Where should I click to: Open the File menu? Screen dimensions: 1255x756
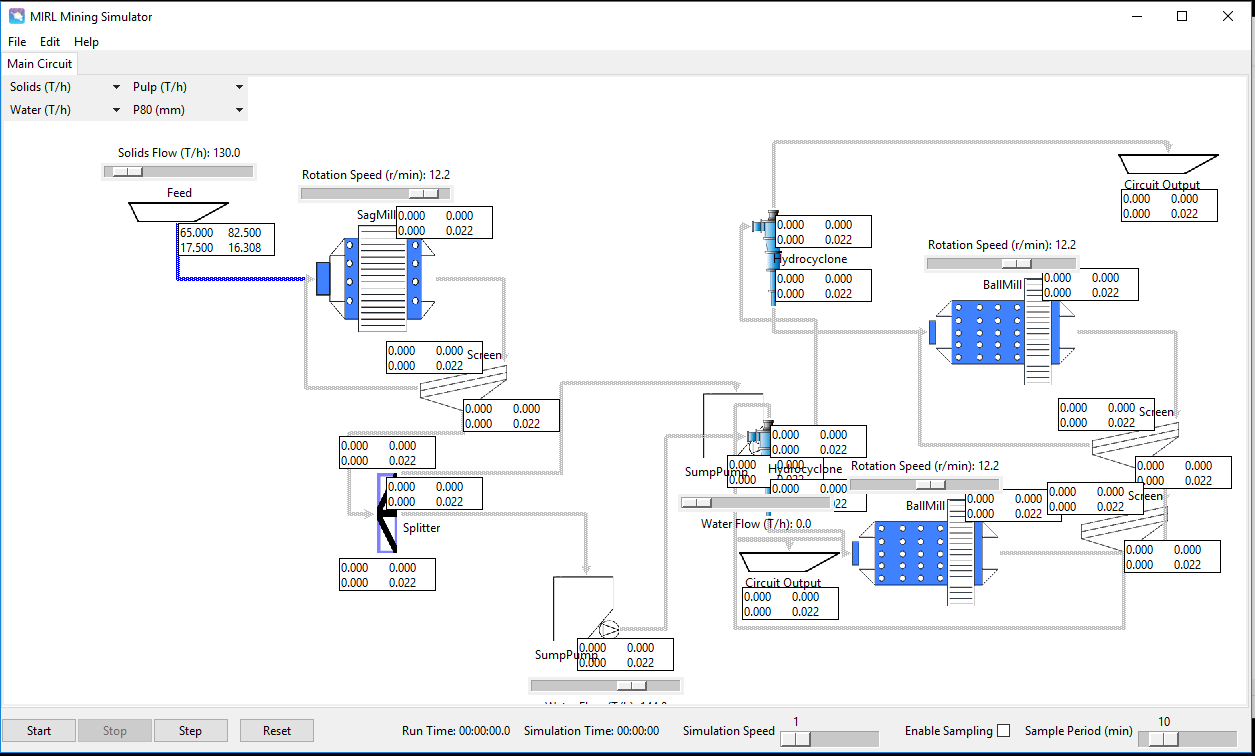pyautogui.click(x=16, y=41)
